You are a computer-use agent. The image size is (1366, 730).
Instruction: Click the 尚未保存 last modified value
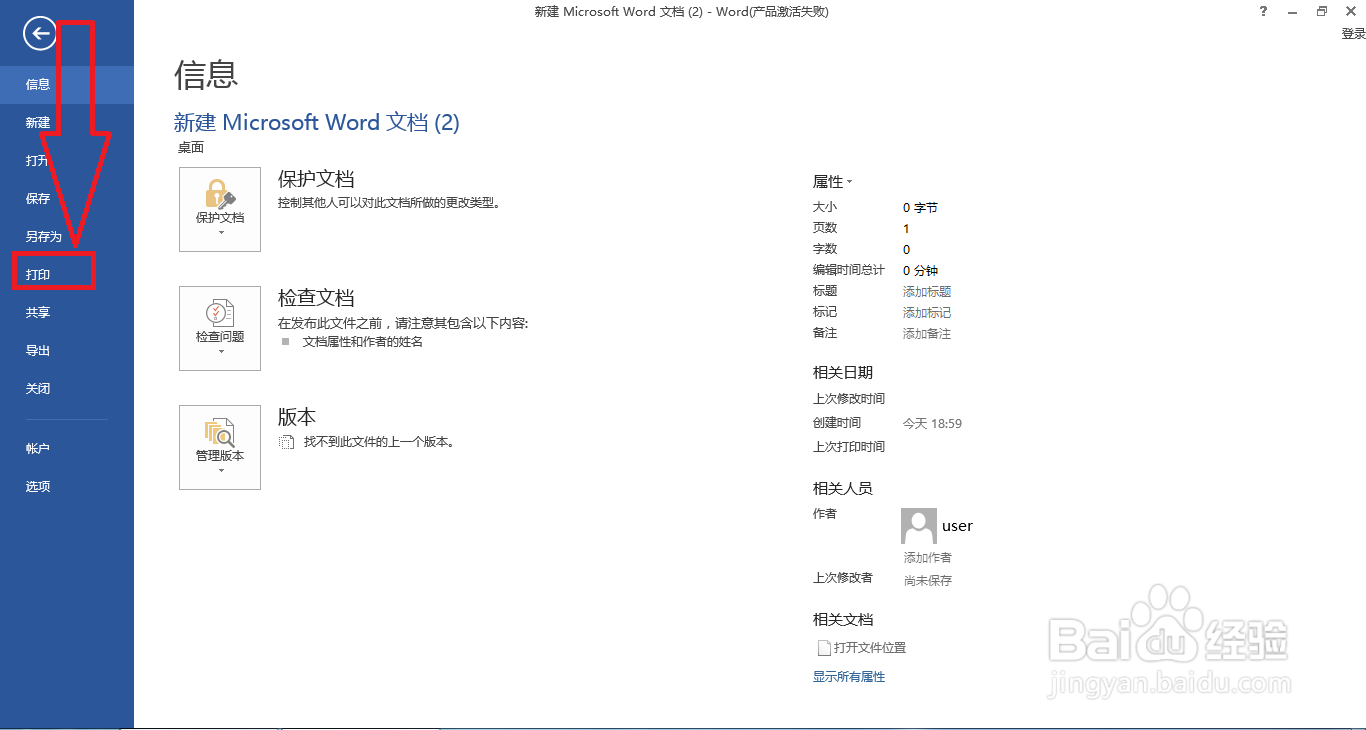(928, 581)
